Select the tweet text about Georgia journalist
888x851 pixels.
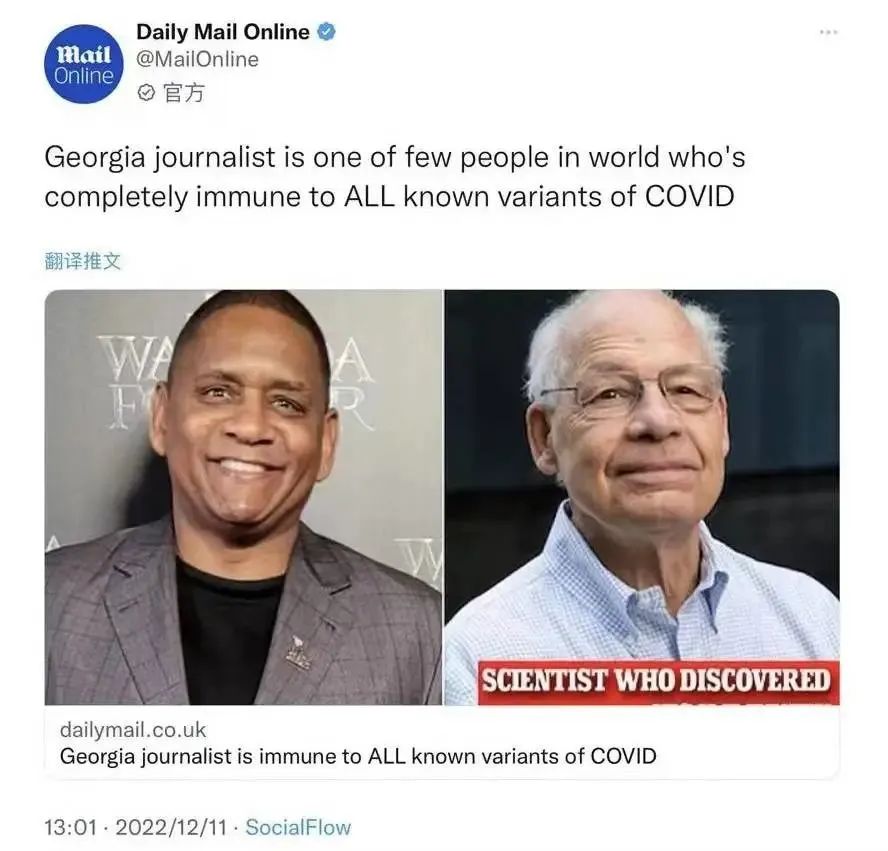[395, 177]
